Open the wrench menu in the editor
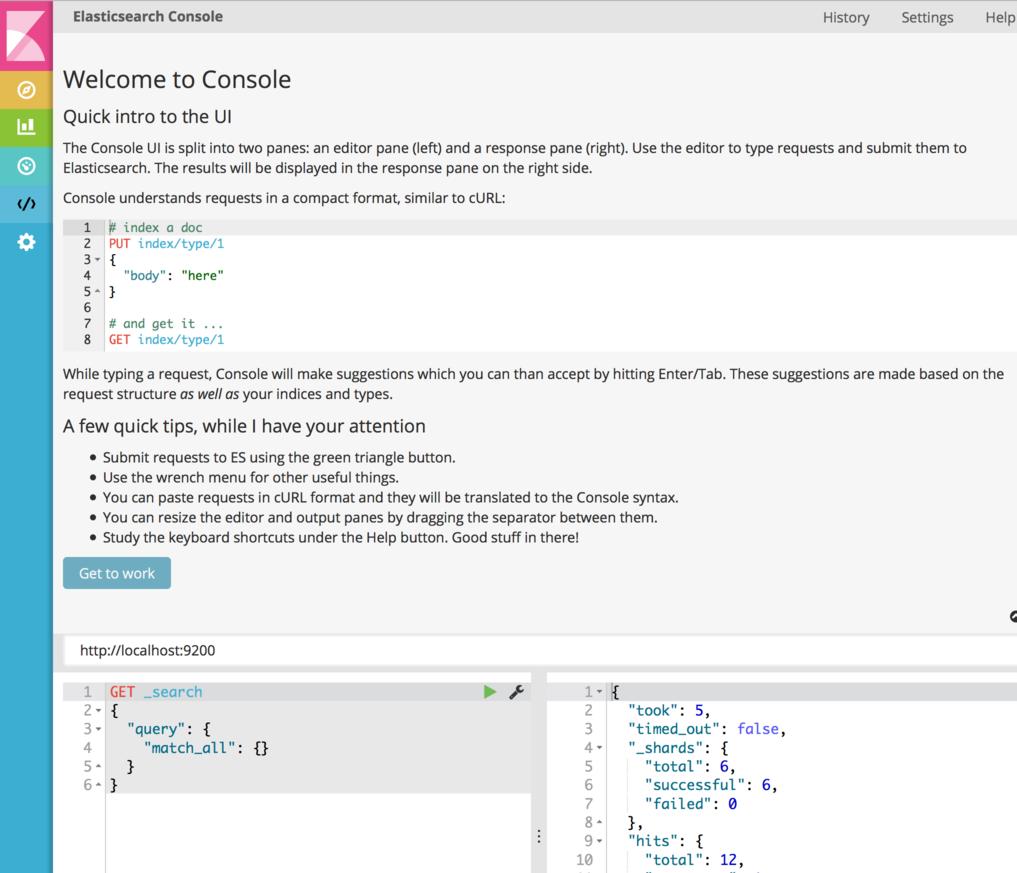Viewport: 1017px width, 873px height. [516, 692]
